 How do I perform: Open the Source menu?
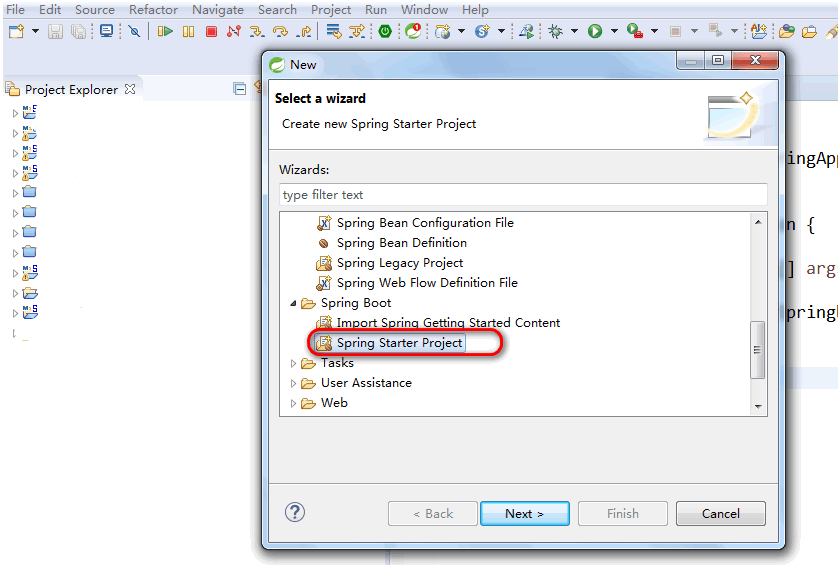click(x=95, y=10)
